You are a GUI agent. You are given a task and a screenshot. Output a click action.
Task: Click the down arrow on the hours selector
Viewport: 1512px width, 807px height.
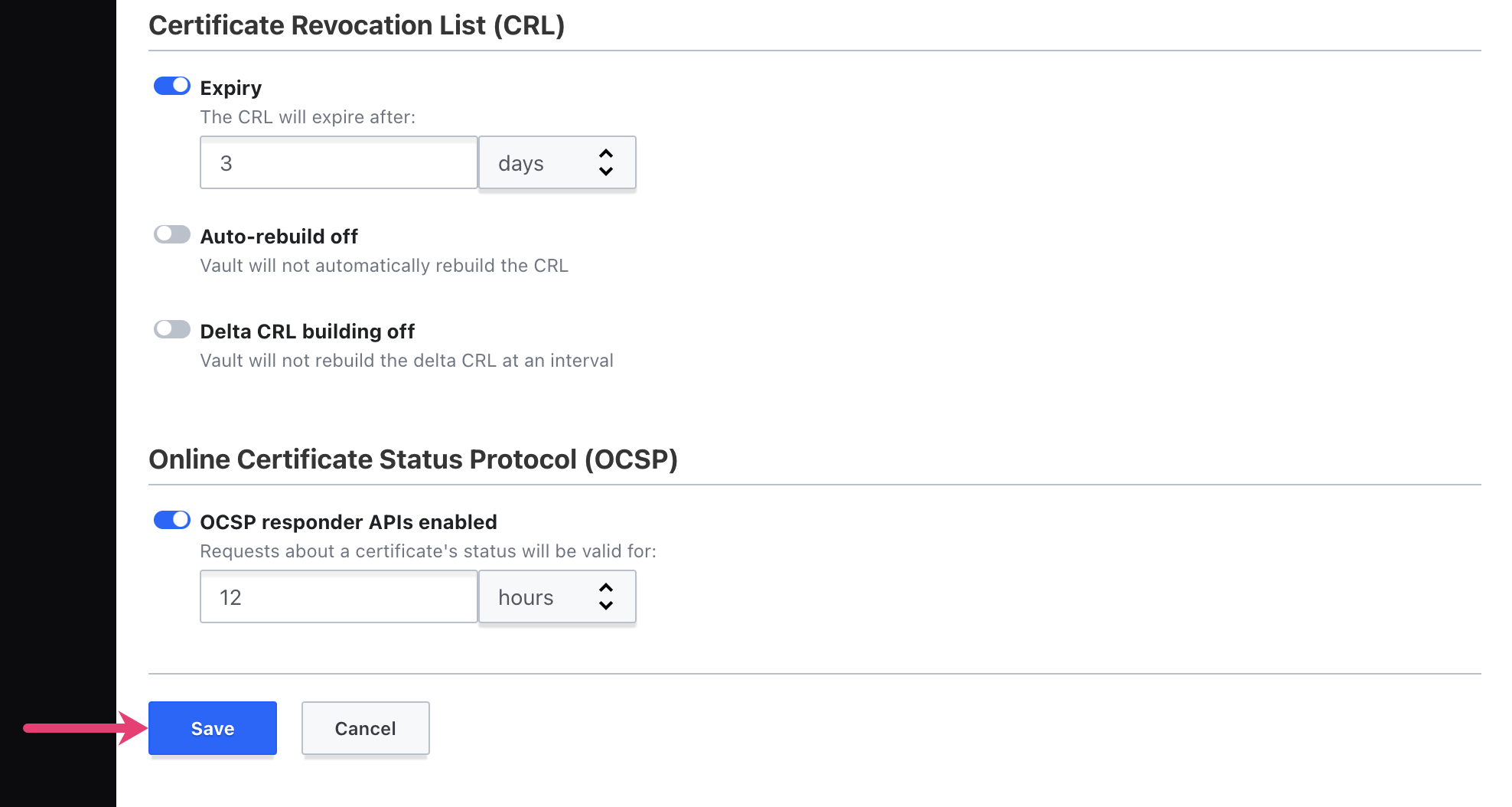(604, 606)
